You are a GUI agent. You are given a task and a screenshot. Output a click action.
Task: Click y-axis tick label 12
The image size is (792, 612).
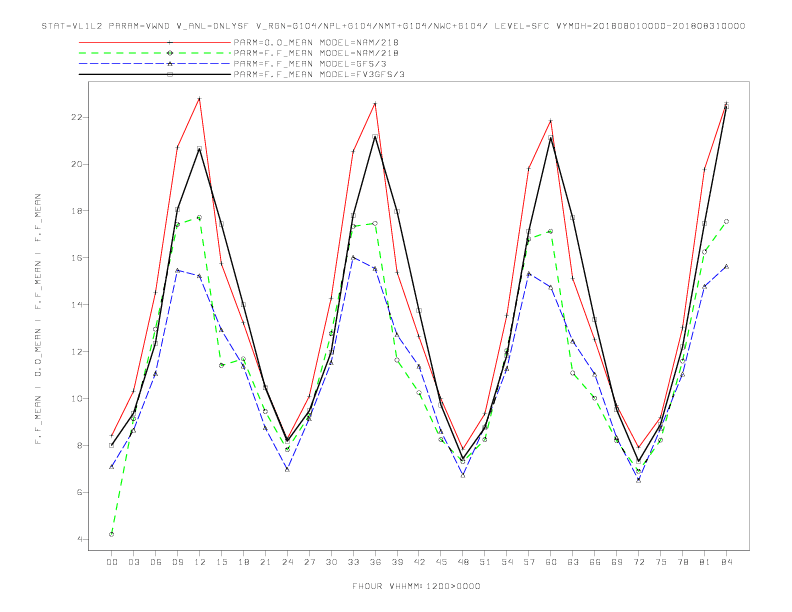pos(77,351)
